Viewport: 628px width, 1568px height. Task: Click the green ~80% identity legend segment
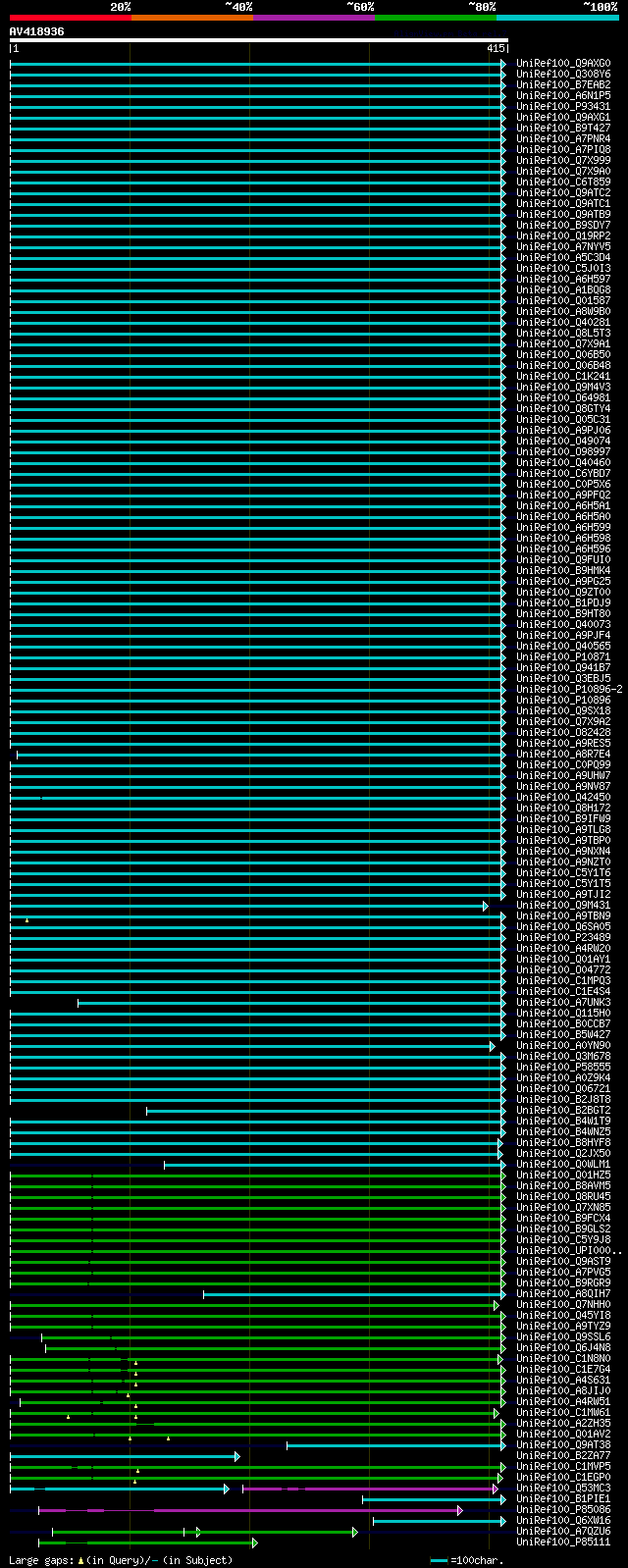pos(436,18)
